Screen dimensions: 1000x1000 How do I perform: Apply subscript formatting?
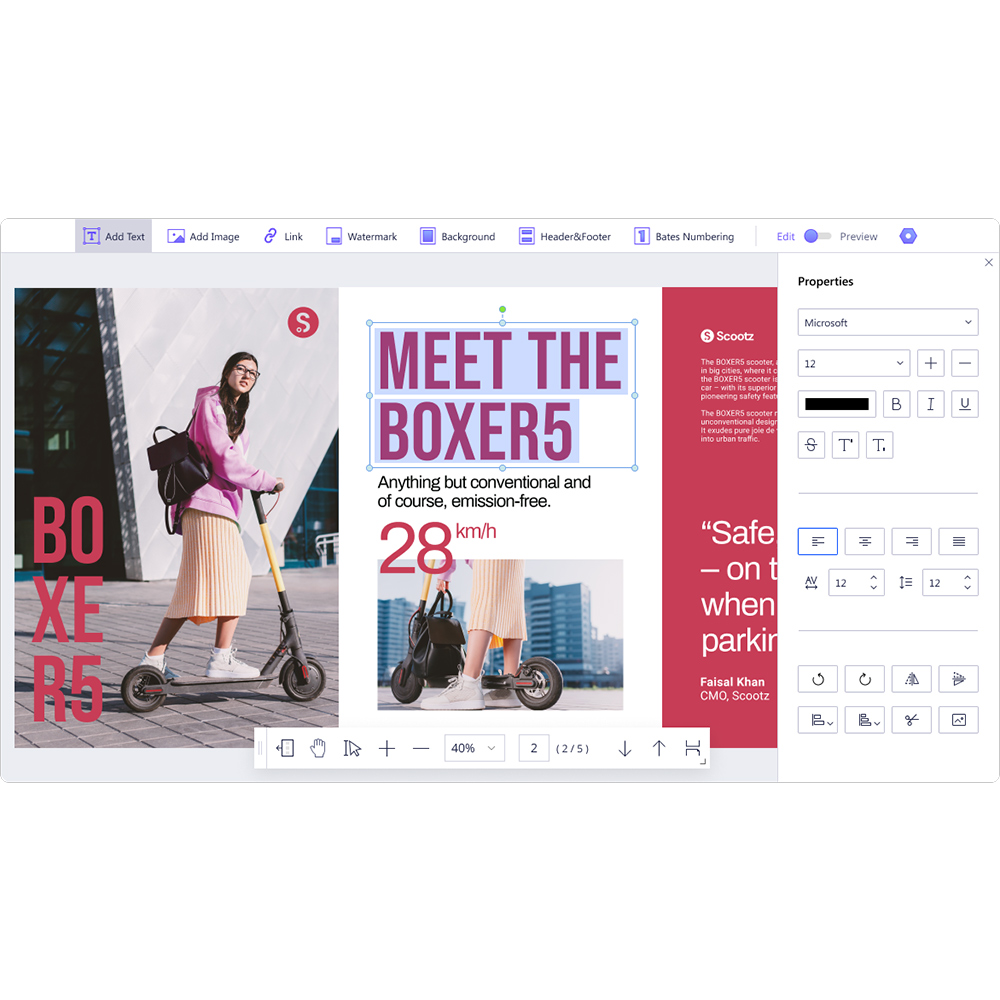click(879, 445)
